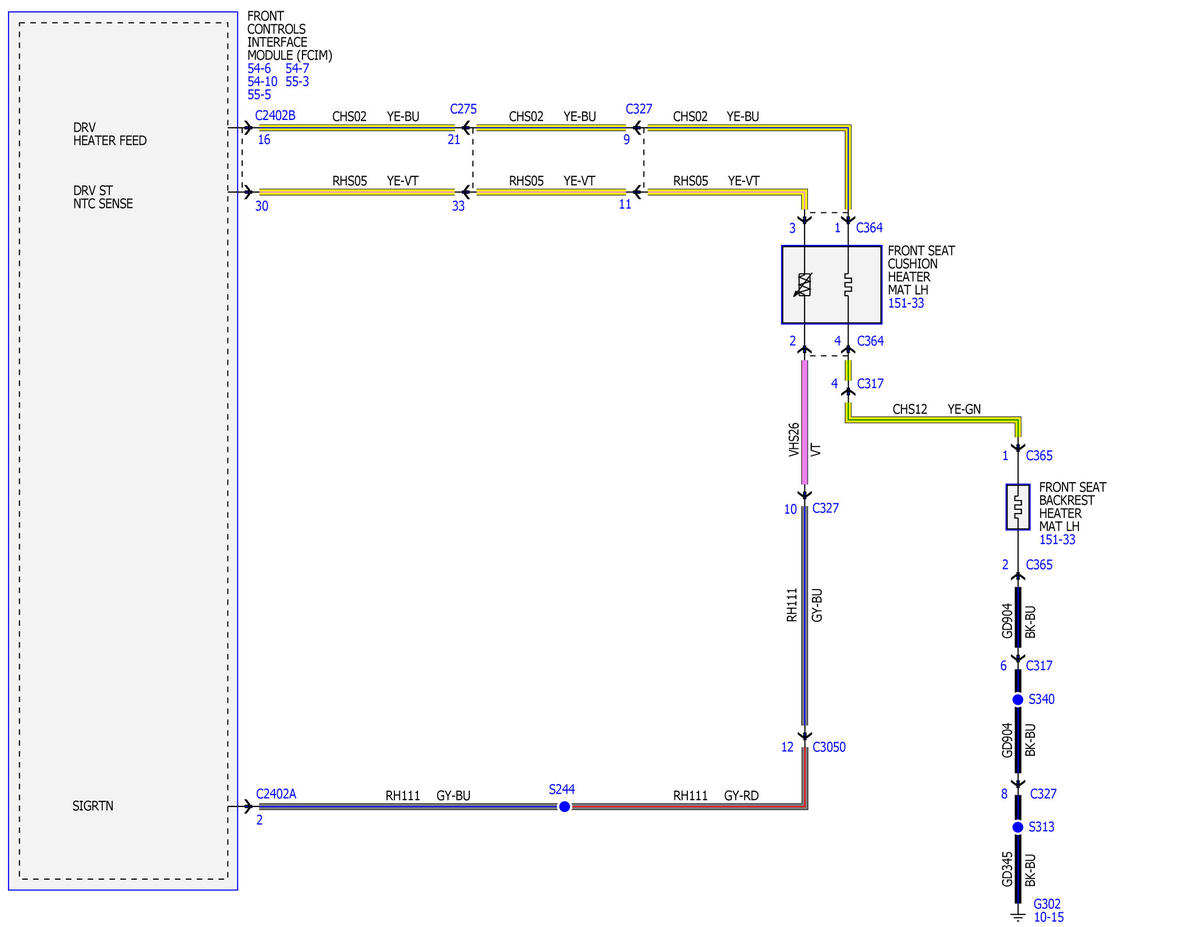Click the S244 splice dot

tap(564, 806)
